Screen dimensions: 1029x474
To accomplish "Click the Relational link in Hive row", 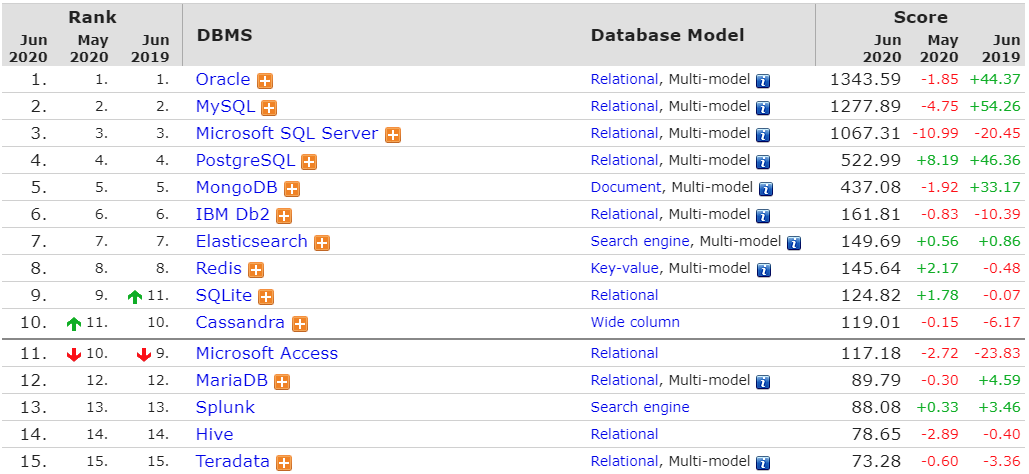I will coord(624,434).
